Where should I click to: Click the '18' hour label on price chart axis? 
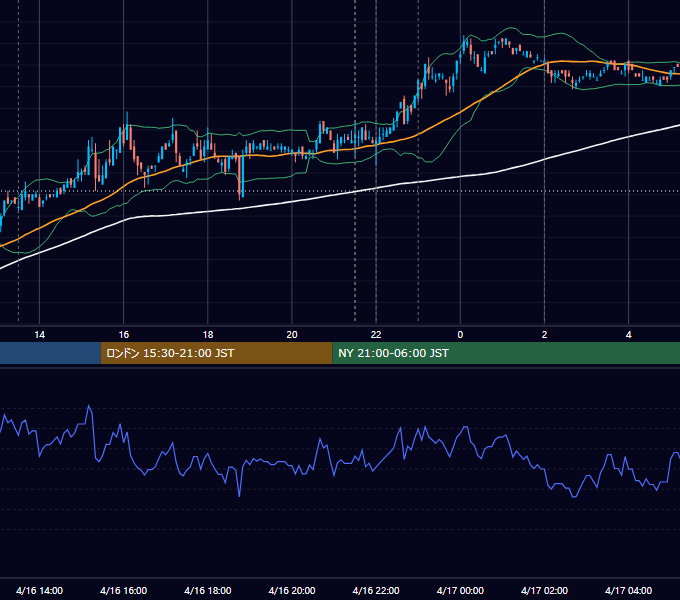pos(208,335)
